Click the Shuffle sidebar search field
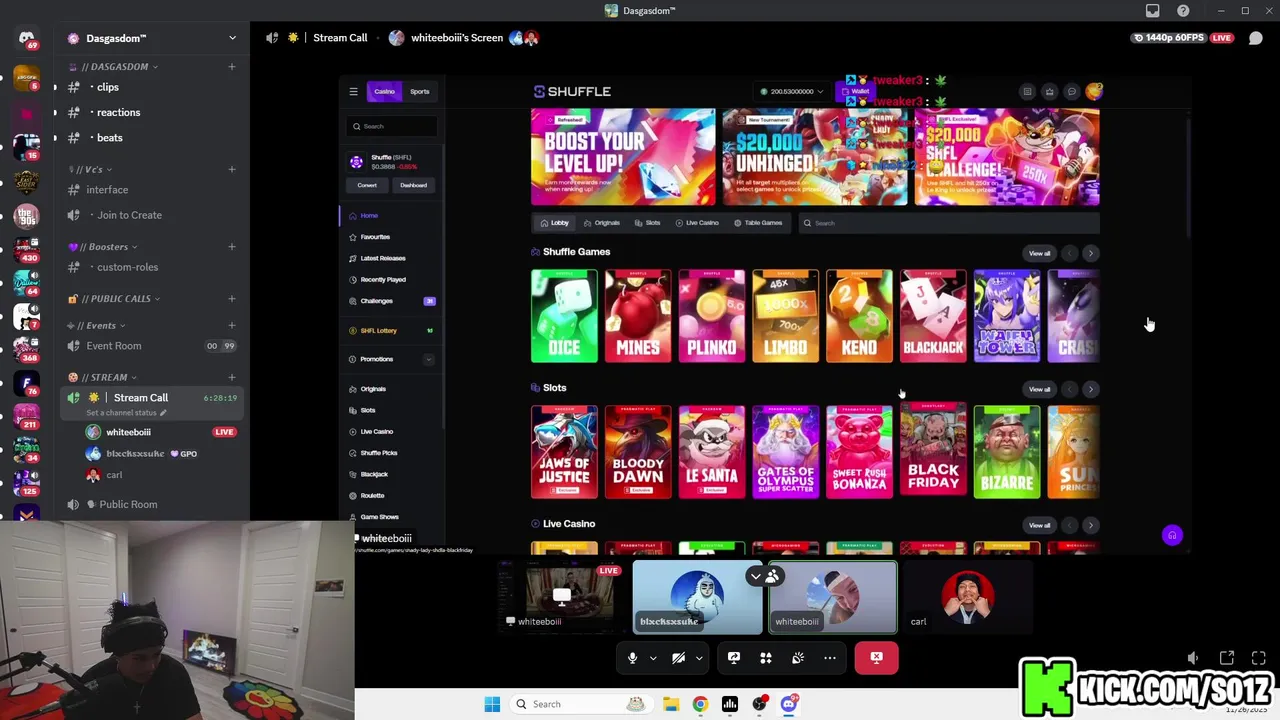Screen dimensions: 1280x720 point(392,126)
